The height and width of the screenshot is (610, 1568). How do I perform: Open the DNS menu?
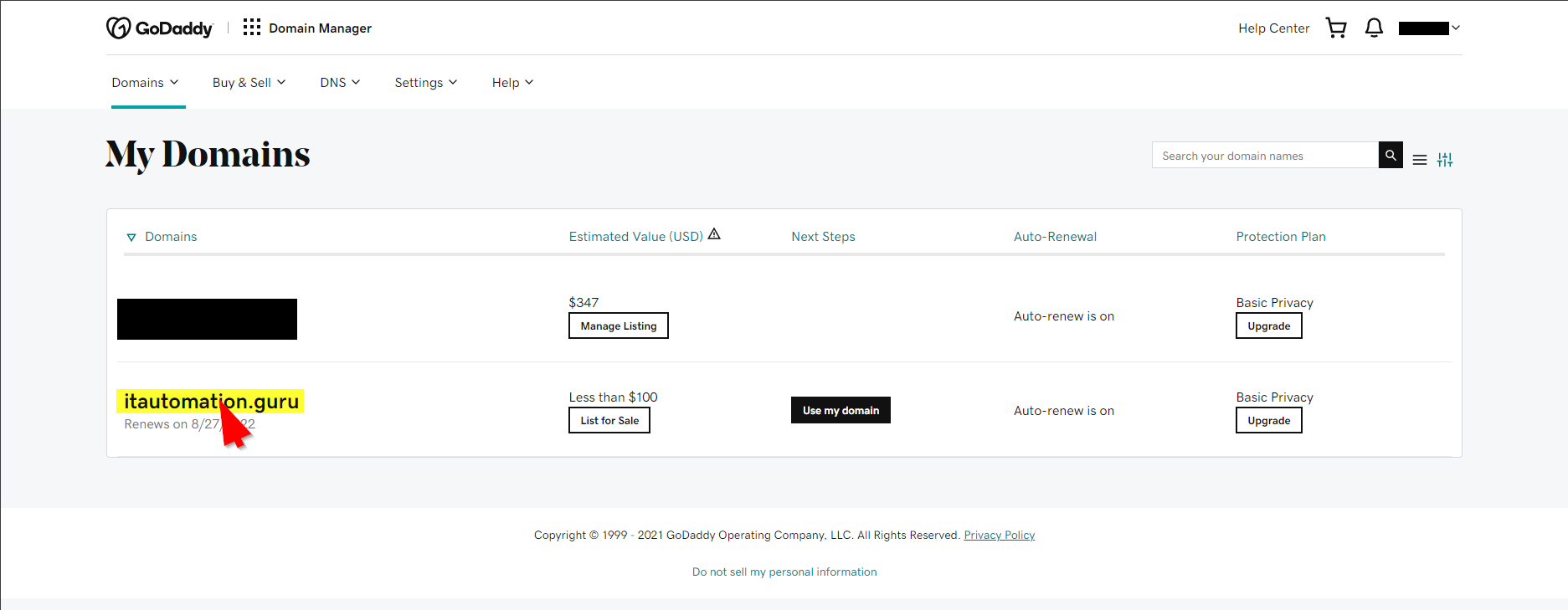coord(340,82)
